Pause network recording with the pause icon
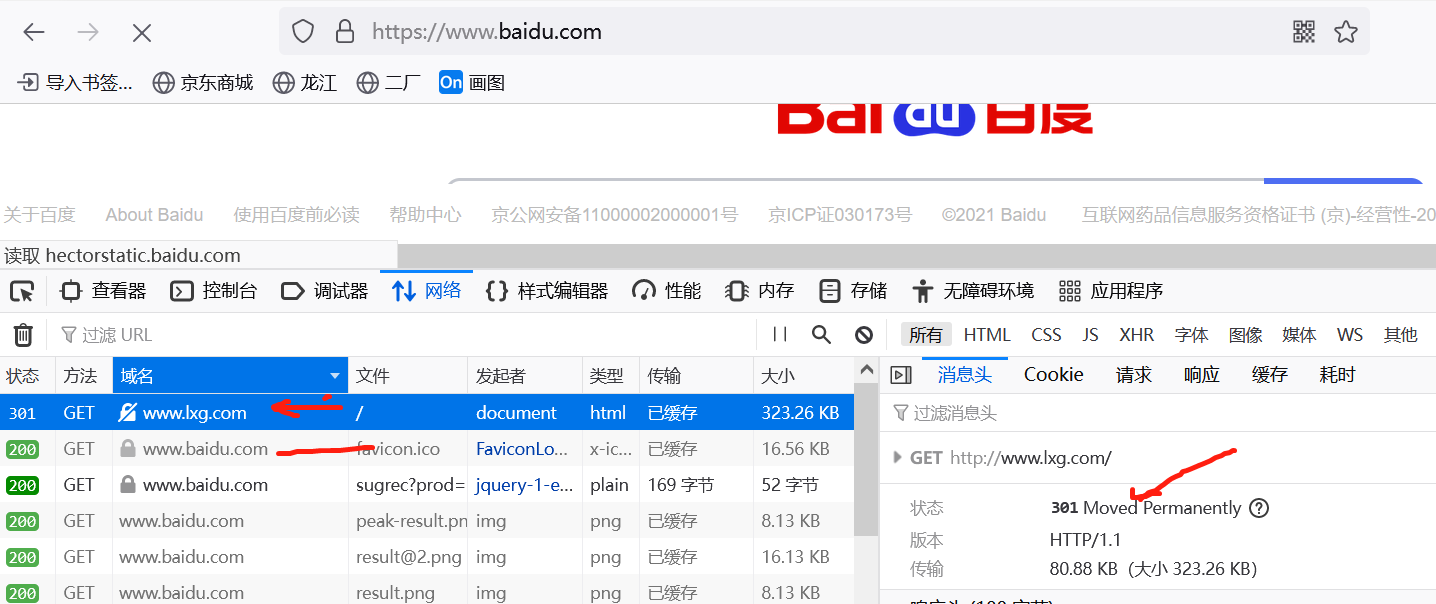Screen dimensions: 1436x604 780,335
